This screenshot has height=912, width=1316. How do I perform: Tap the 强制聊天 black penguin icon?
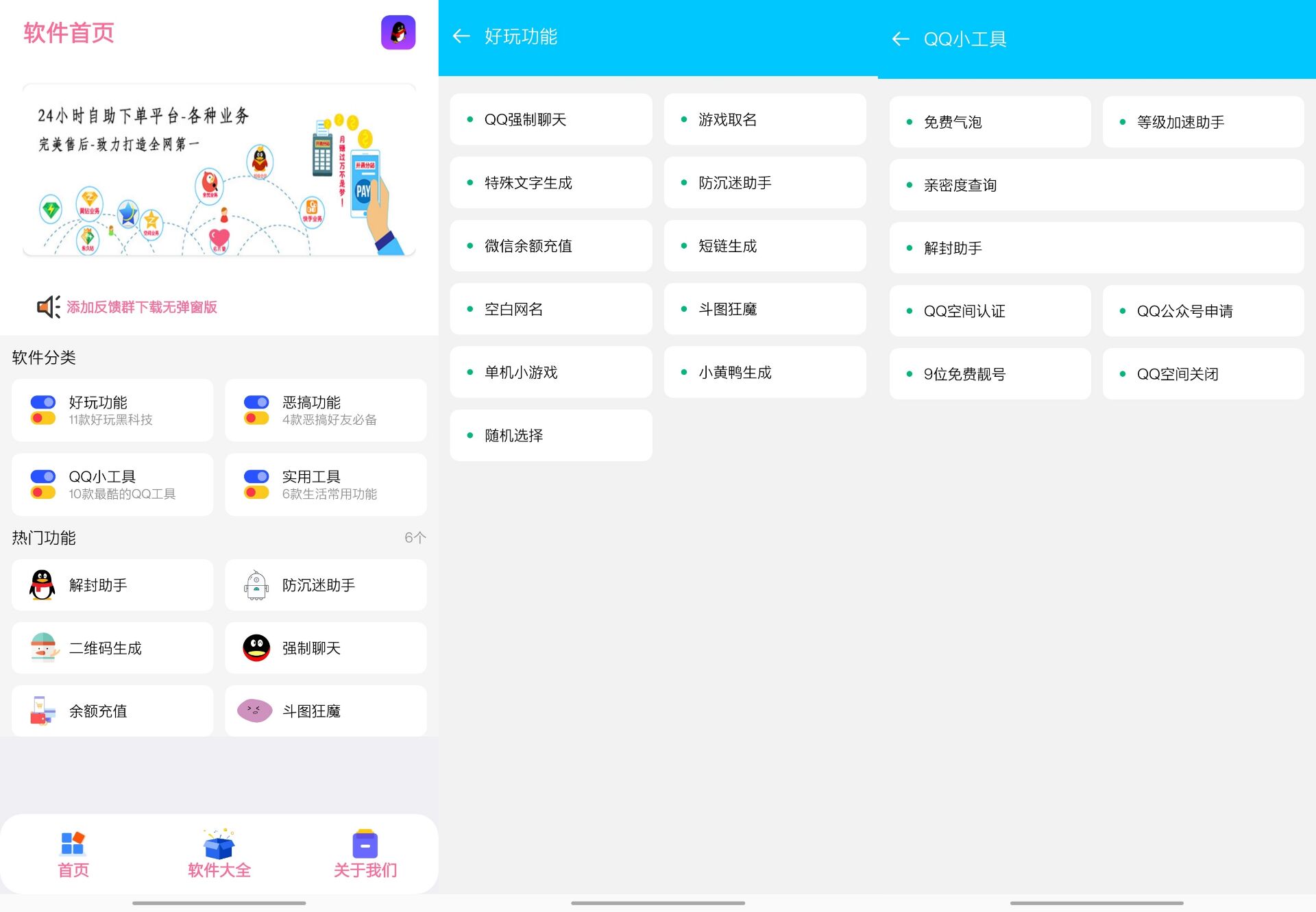click(x=256, y=648)
